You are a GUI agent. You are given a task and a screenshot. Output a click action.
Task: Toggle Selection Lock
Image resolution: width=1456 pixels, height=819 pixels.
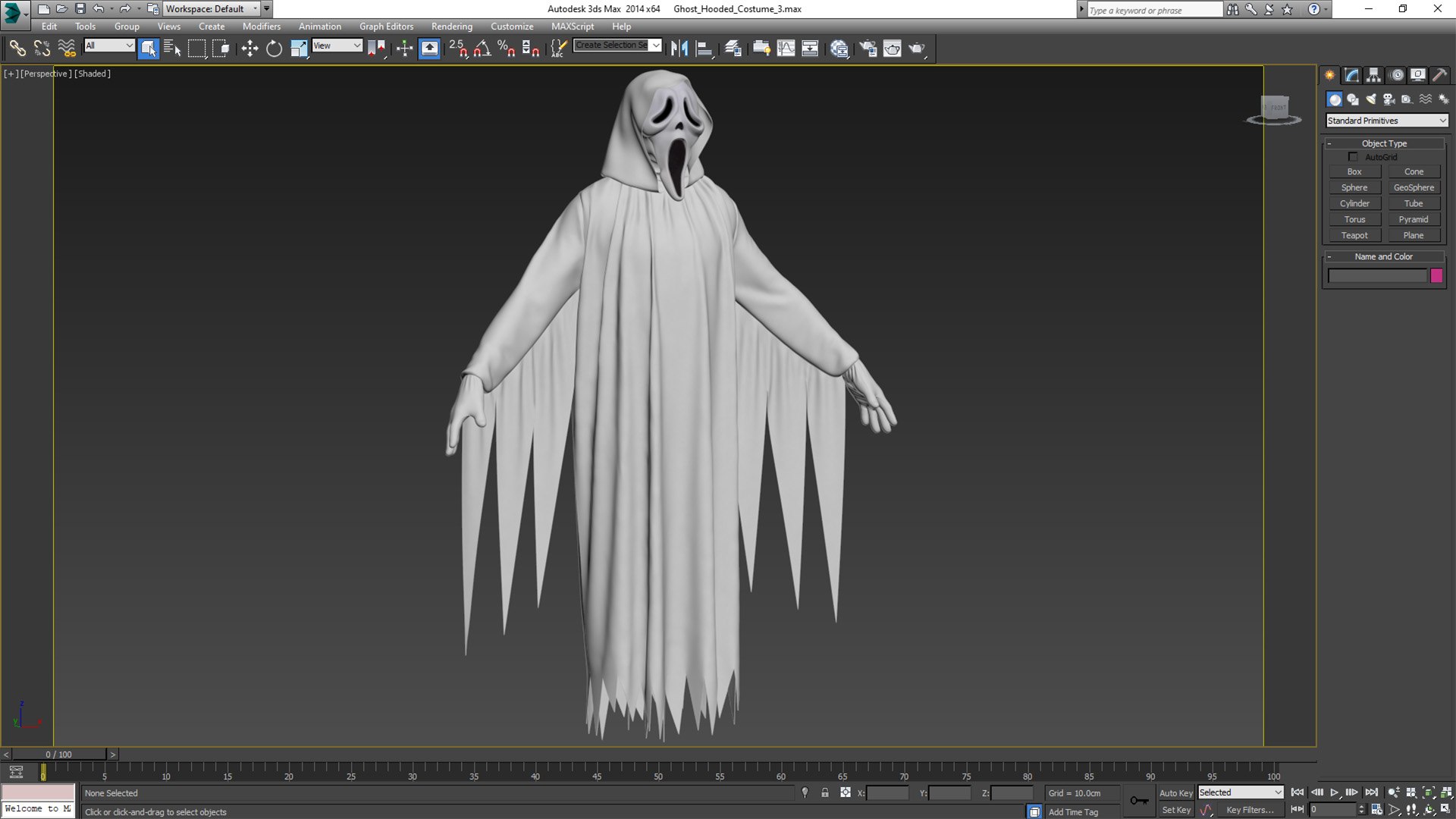click(x=825, y=792)
